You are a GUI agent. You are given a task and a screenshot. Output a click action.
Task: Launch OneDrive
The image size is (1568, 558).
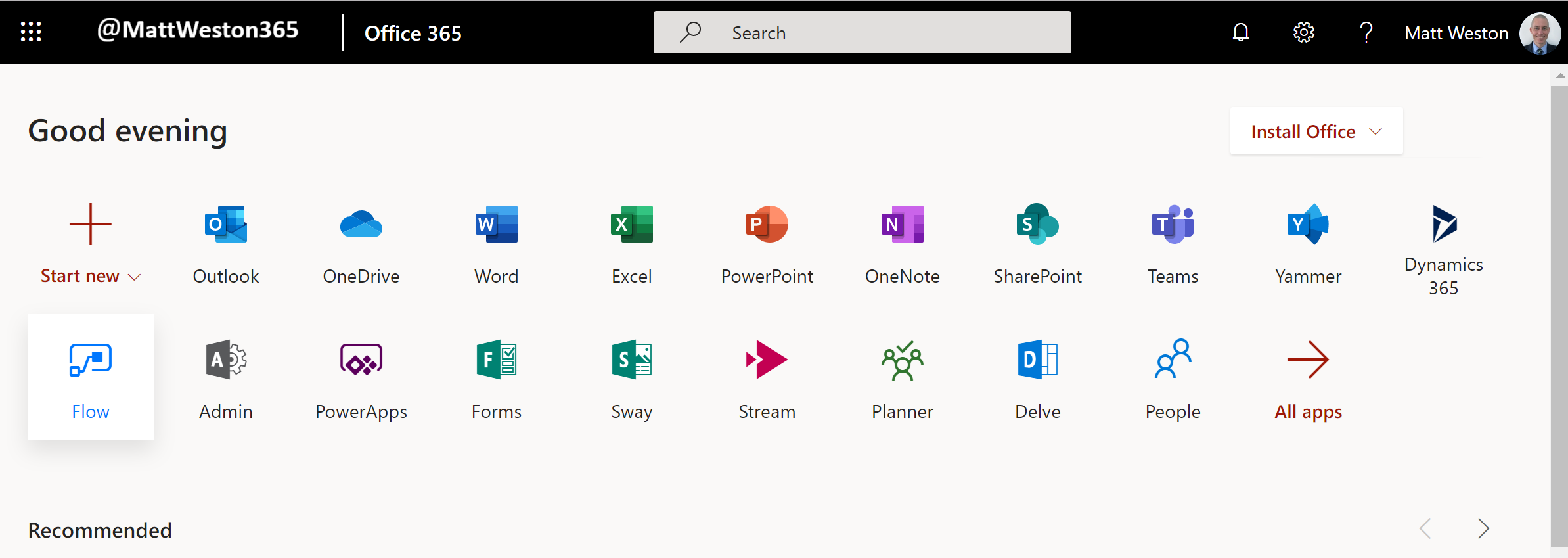coord(361,244)
